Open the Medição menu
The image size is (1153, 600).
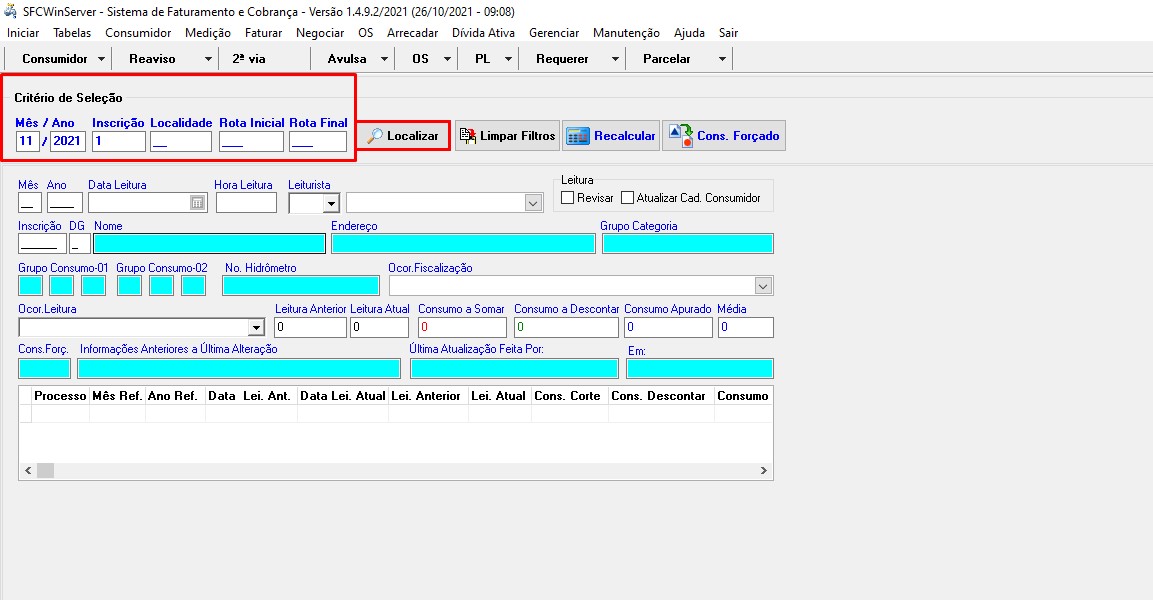point(207,33)
